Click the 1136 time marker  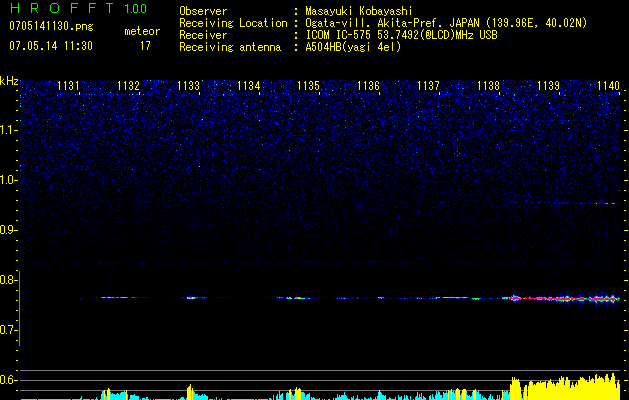pos(368,86)
